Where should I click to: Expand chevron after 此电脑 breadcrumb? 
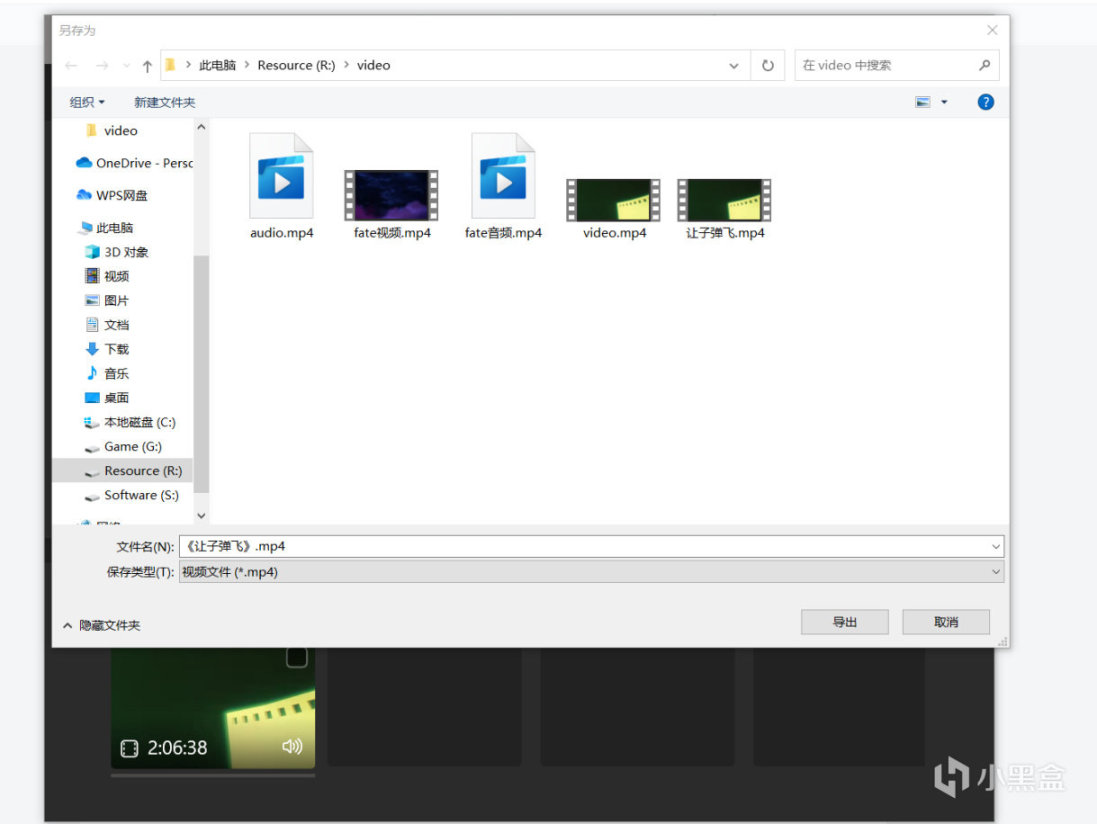click(x=247, y=65)
